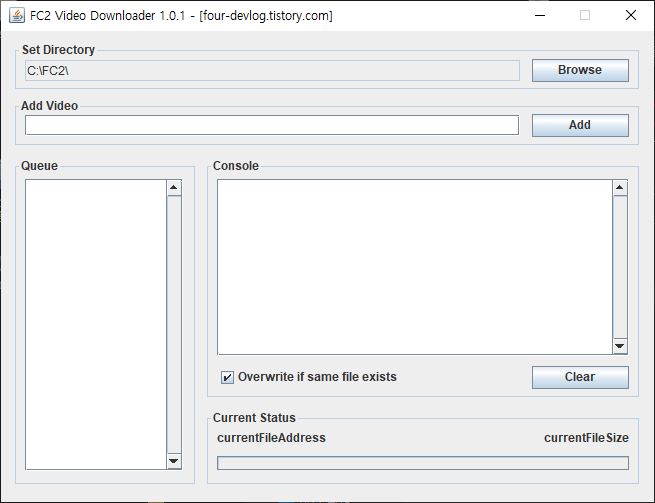Clear the console output
Viewport: 655px width, 503px height.
coord(580,377)
